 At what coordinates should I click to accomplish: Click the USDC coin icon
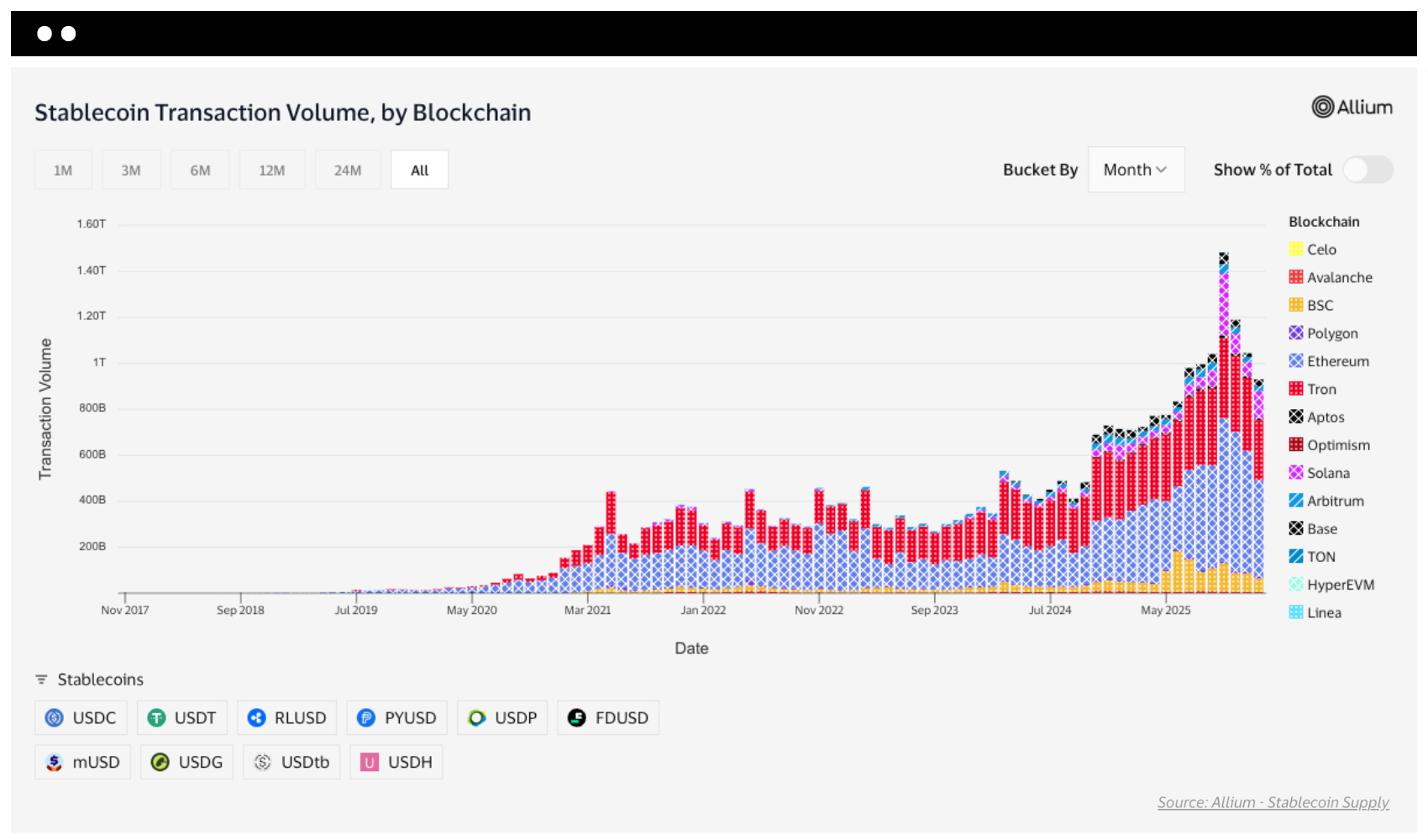[x=55, y=717]
